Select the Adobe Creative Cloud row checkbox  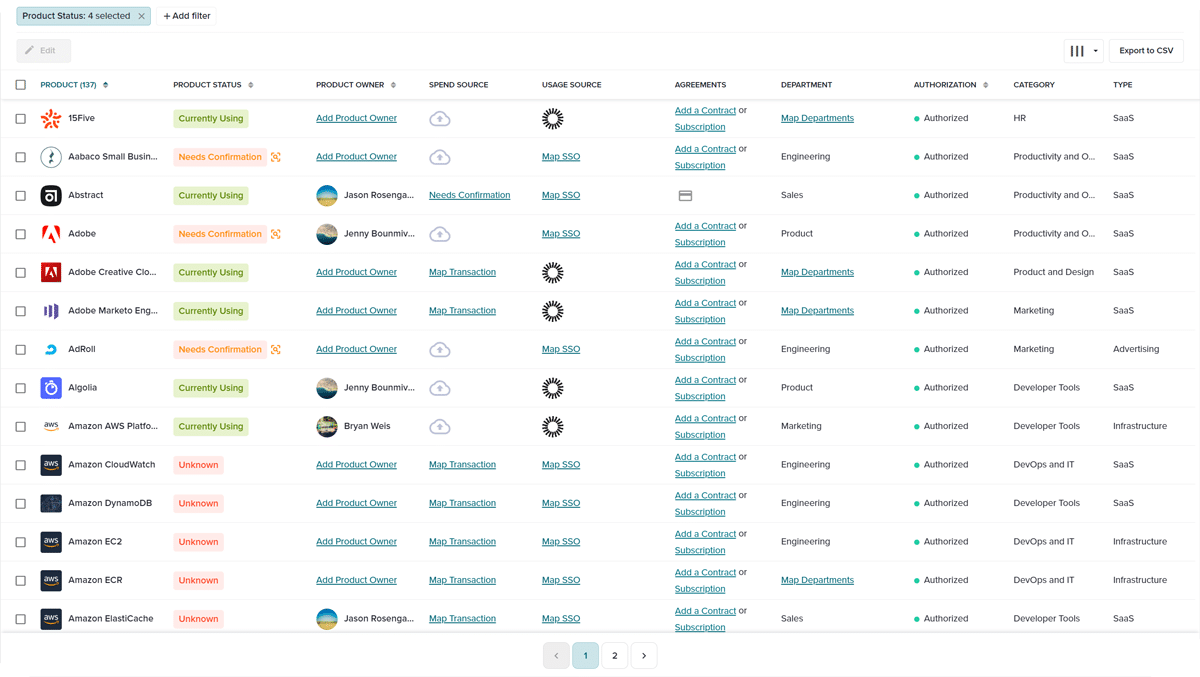tap(21, 273)
